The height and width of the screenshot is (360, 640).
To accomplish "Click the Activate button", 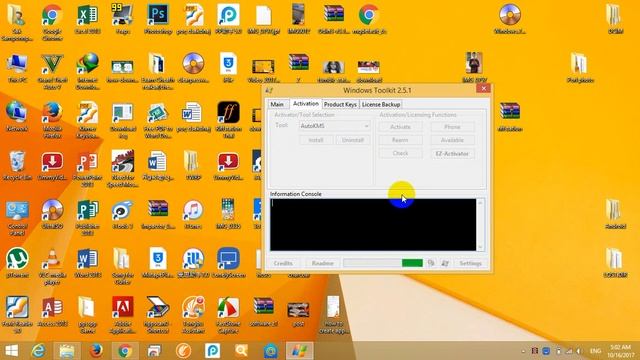I will (x=400, y=127).
